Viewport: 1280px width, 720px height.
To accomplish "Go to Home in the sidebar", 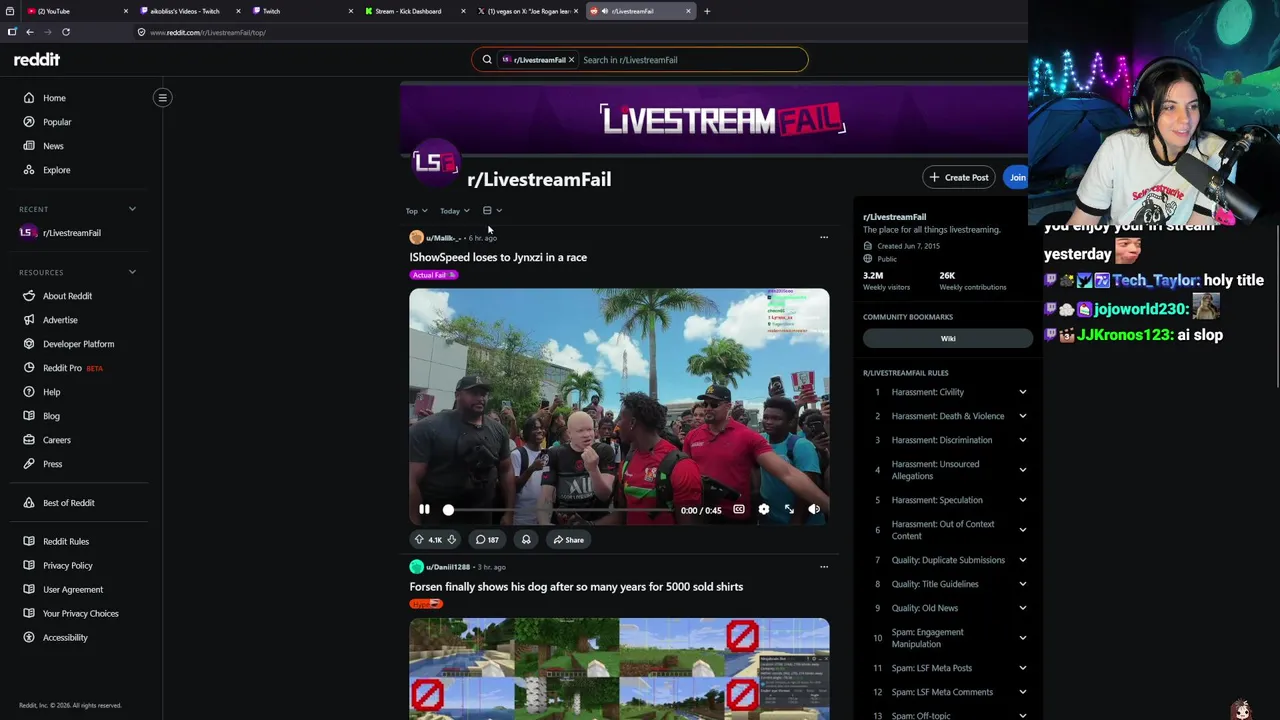I will pos(54,98).
